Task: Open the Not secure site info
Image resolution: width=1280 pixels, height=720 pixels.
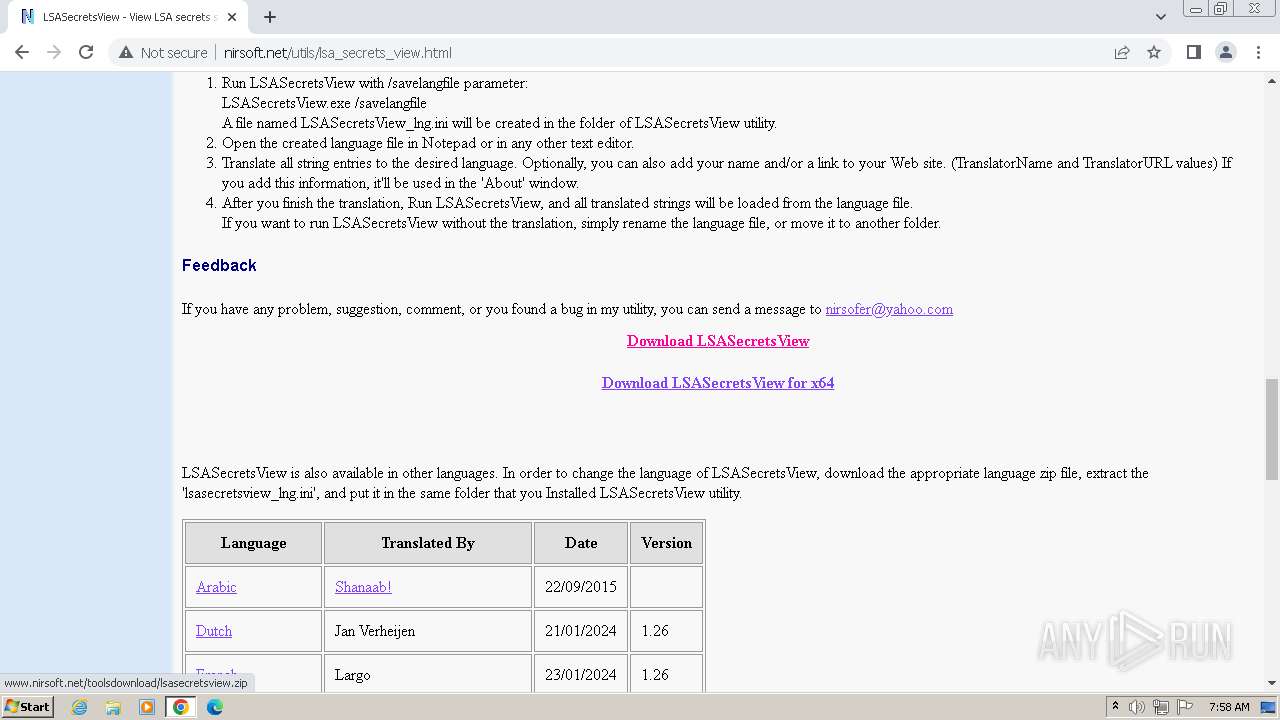Action: tap(163, 53)
